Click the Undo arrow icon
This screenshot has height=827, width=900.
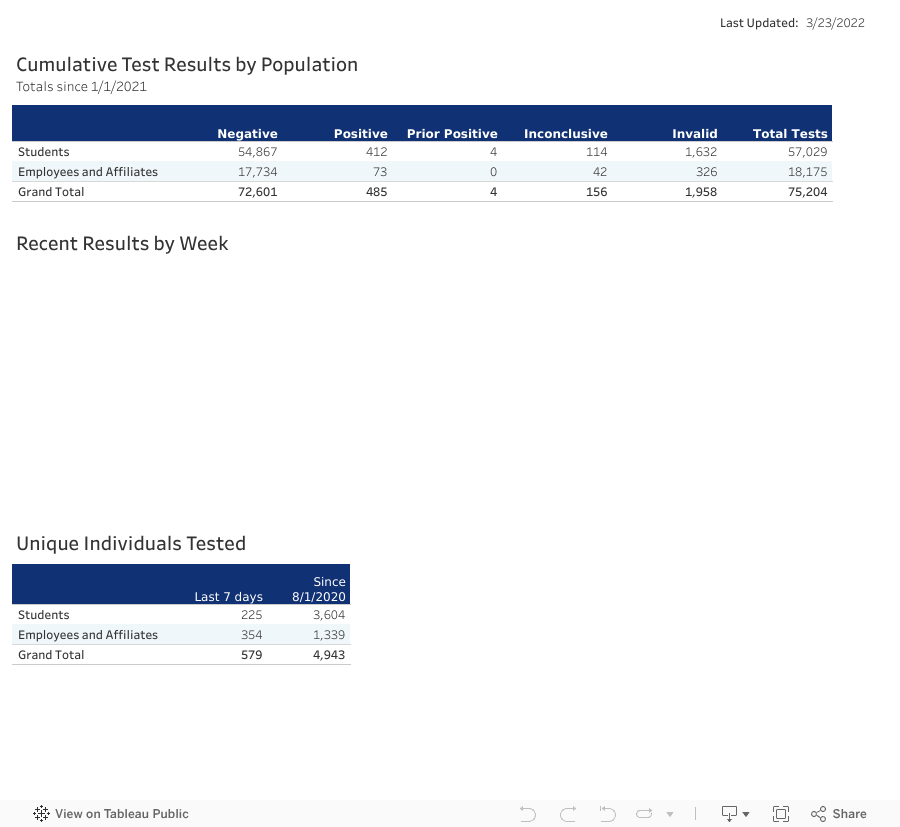pos(528,814)
